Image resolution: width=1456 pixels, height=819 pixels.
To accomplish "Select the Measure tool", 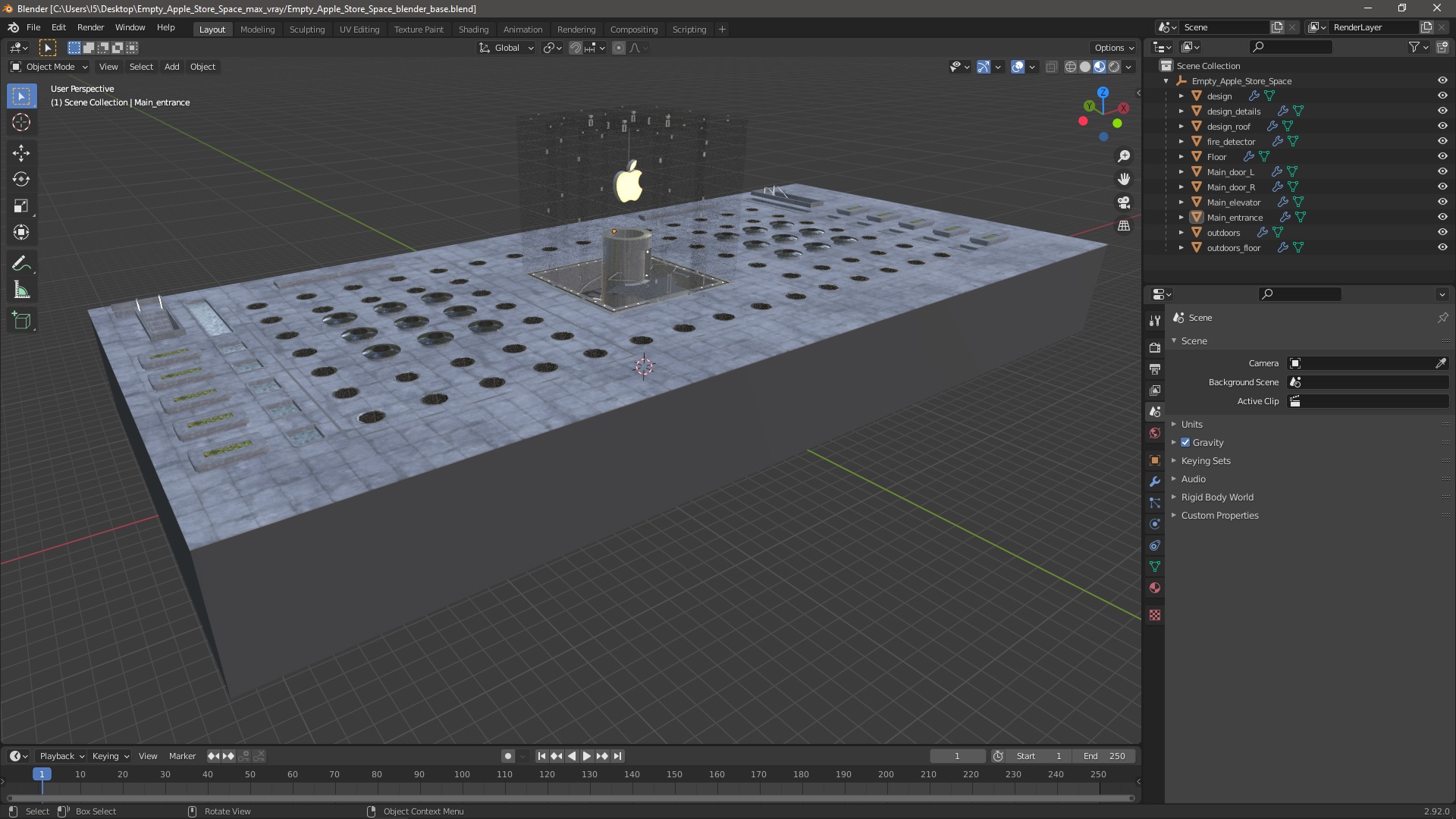I will pyautogui.click(x=21, y=290).
